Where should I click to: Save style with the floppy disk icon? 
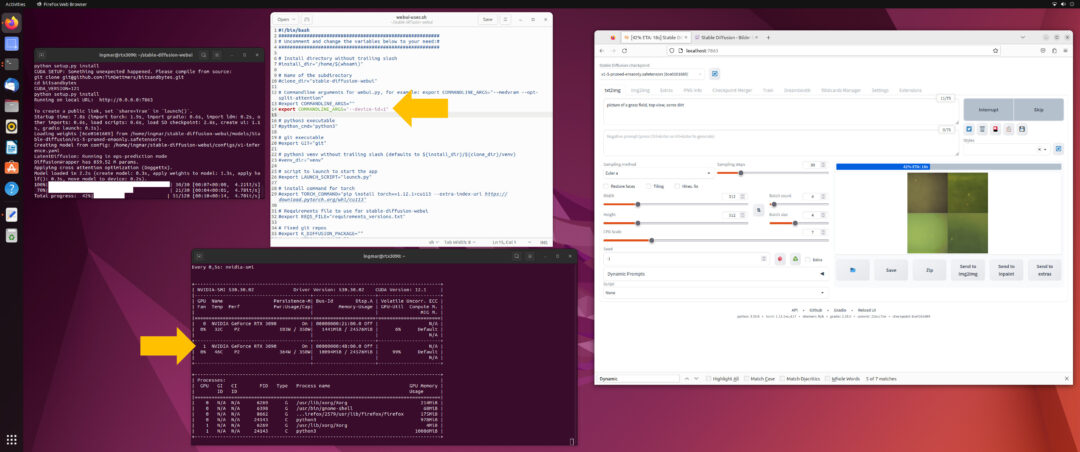pos(1022,129)
